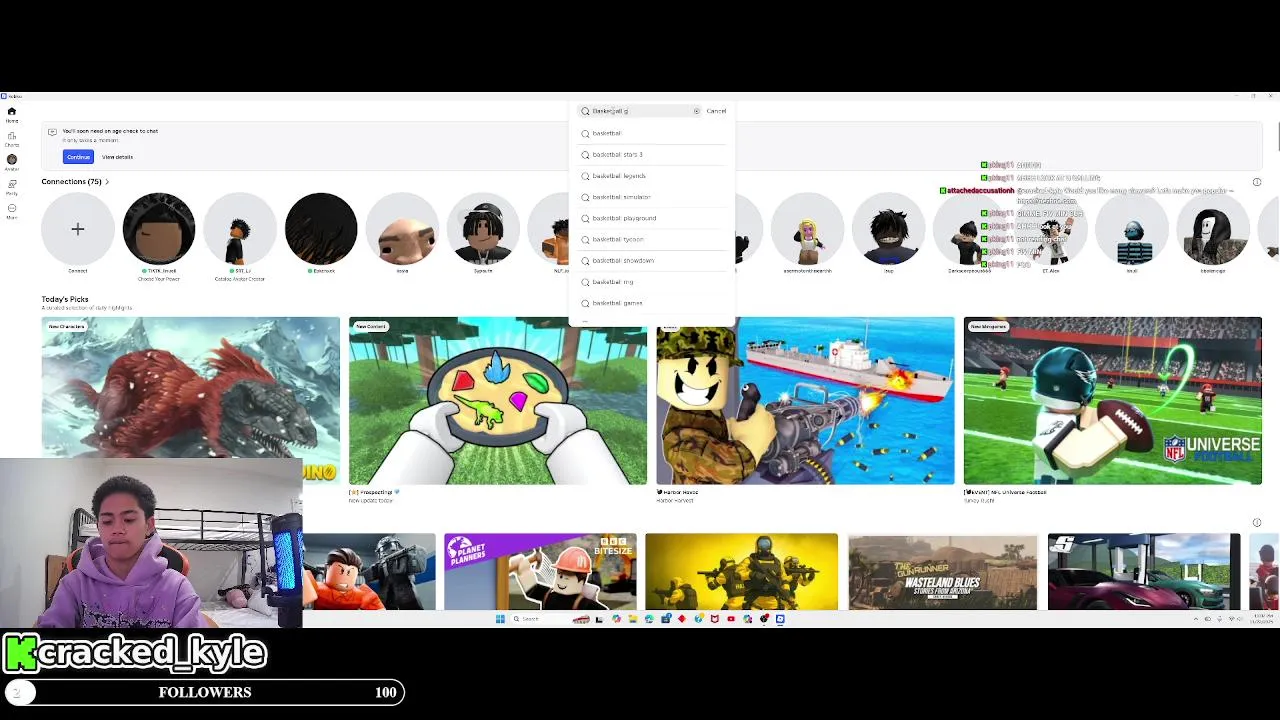Click the Connect plus circle

click(x=77, y=229)
